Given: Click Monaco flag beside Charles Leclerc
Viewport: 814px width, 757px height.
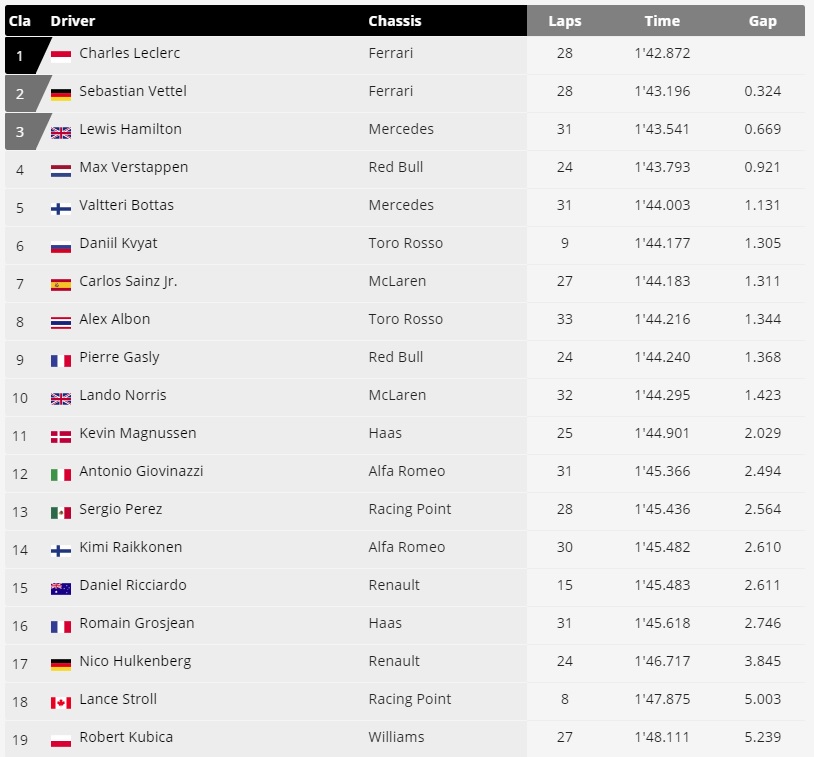Looking at the screenshot, I should [x=61, y=56].
